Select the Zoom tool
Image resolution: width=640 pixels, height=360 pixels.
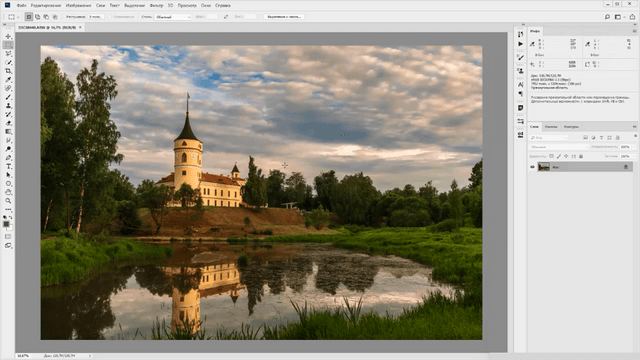pyautogui.click(x=8, y=201)
